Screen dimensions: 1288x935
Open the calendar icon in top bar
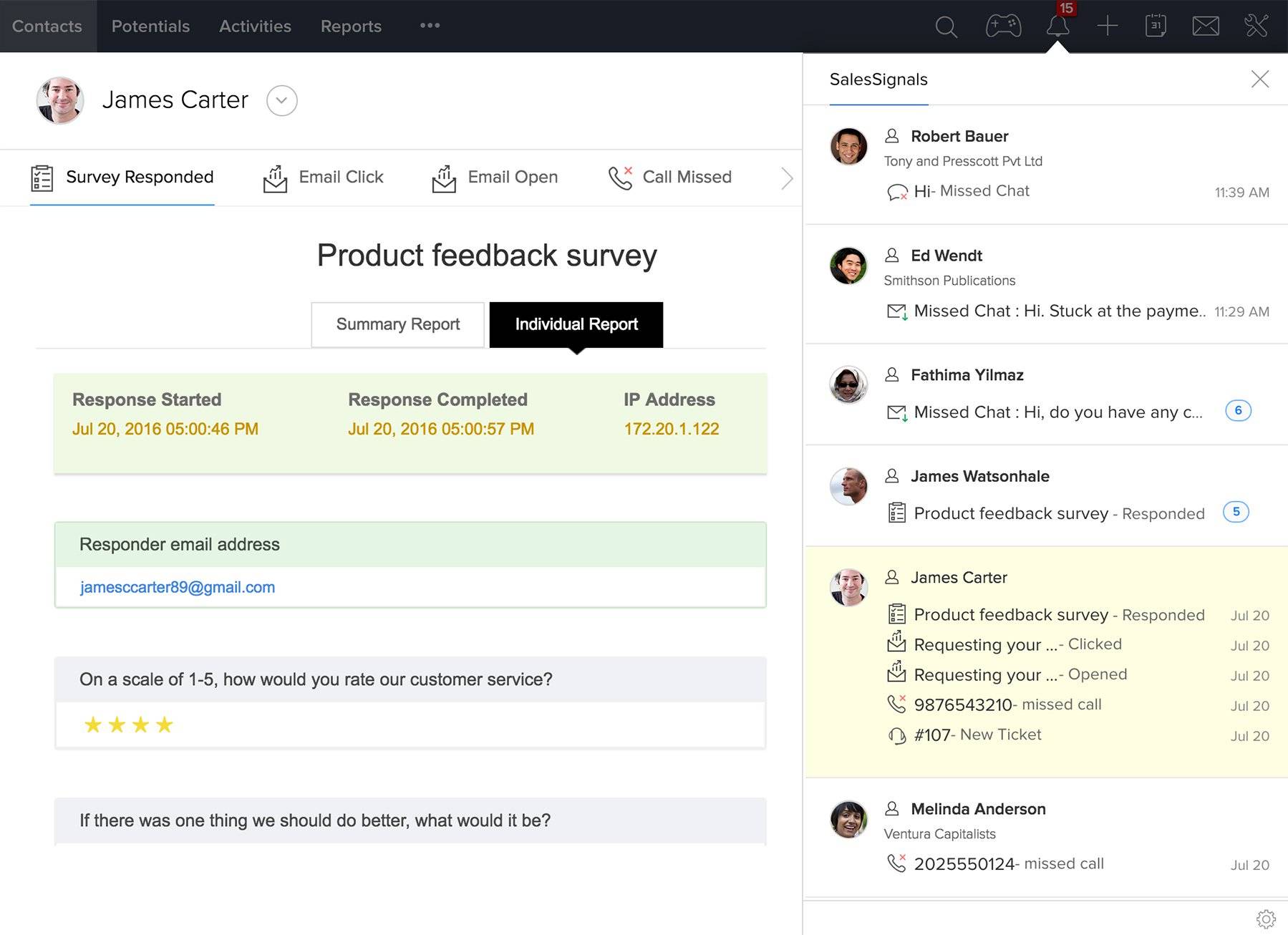coord(1156,26)
